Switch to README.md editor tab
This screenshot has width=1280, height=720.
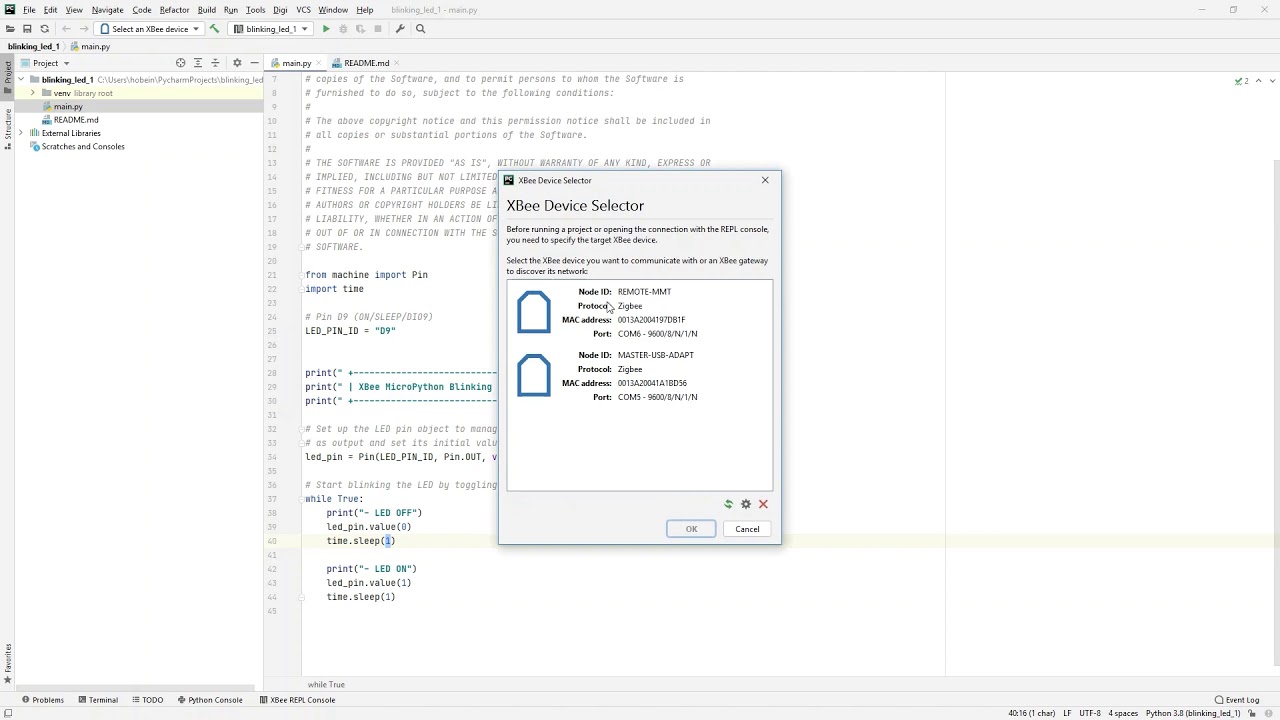366,63
